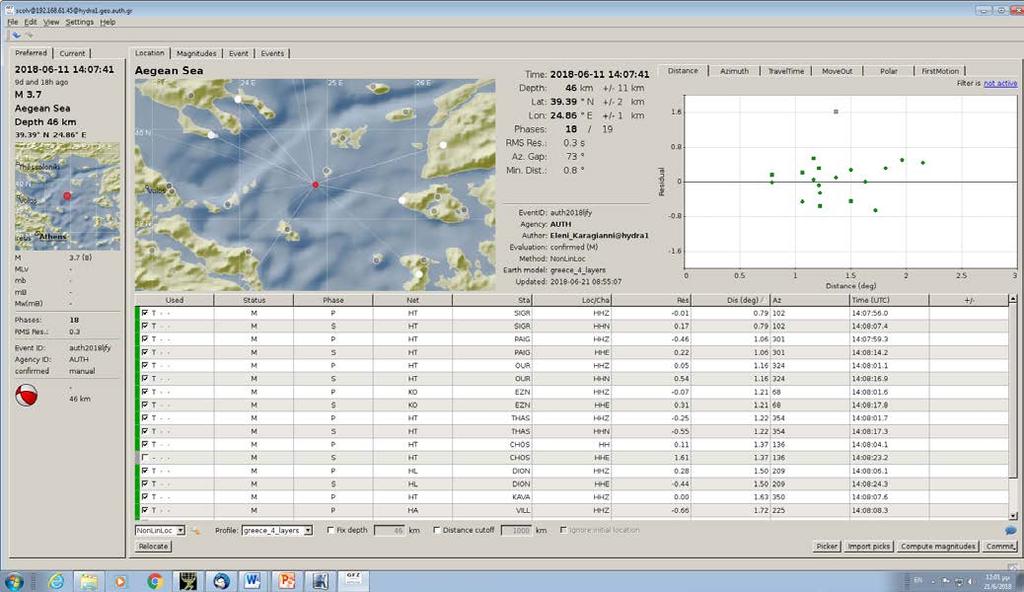The image size is (1024, 592).
Task: Launch Internet Explorer from the taskbar
Action: [56, 580]
